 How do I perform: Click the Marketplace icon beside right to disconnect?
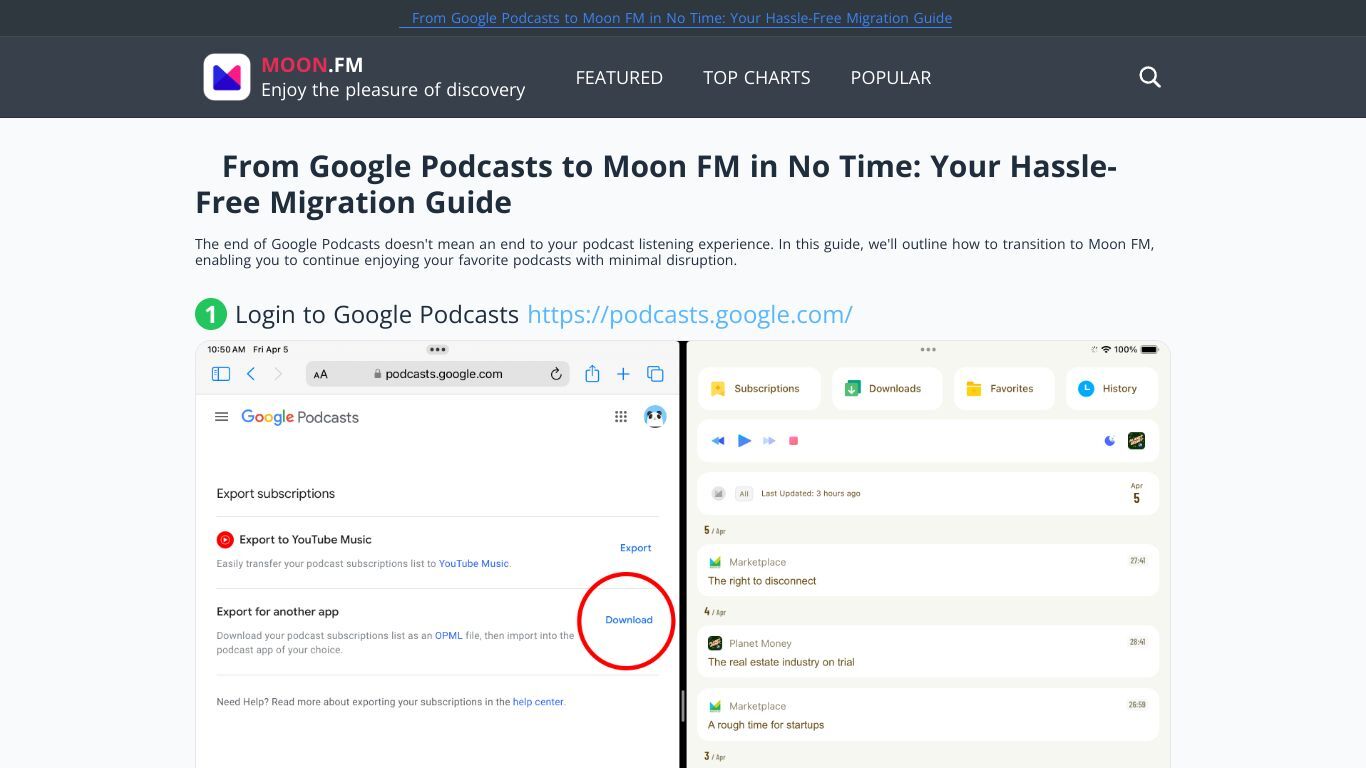coord(715,562)
